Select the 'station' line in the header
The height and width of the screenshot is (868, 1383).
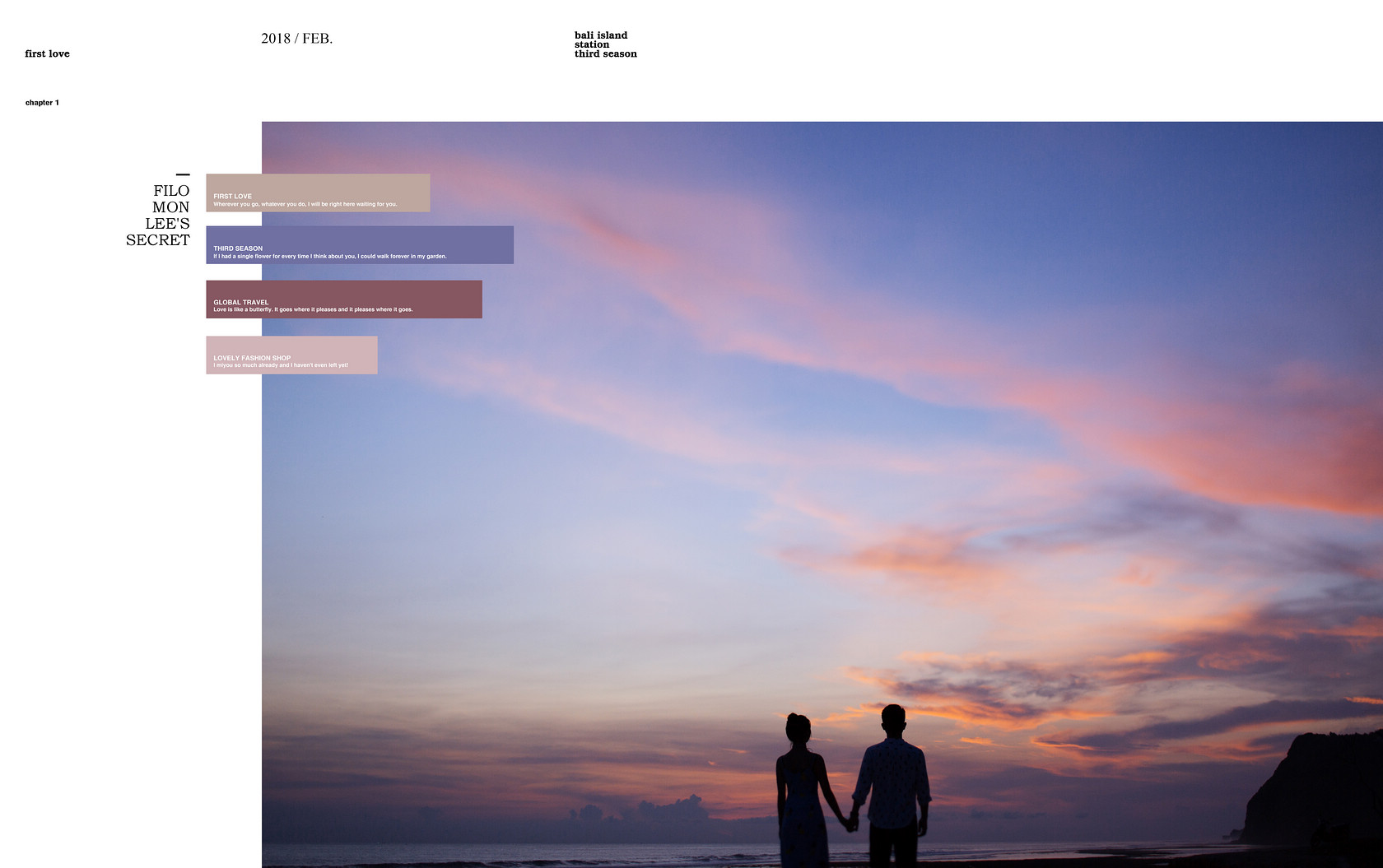[x=591, y=44]
